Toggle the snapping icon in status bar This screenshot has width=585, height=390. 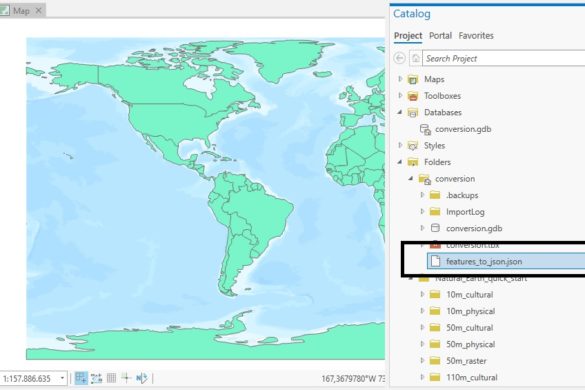click(x=81, y=378)
